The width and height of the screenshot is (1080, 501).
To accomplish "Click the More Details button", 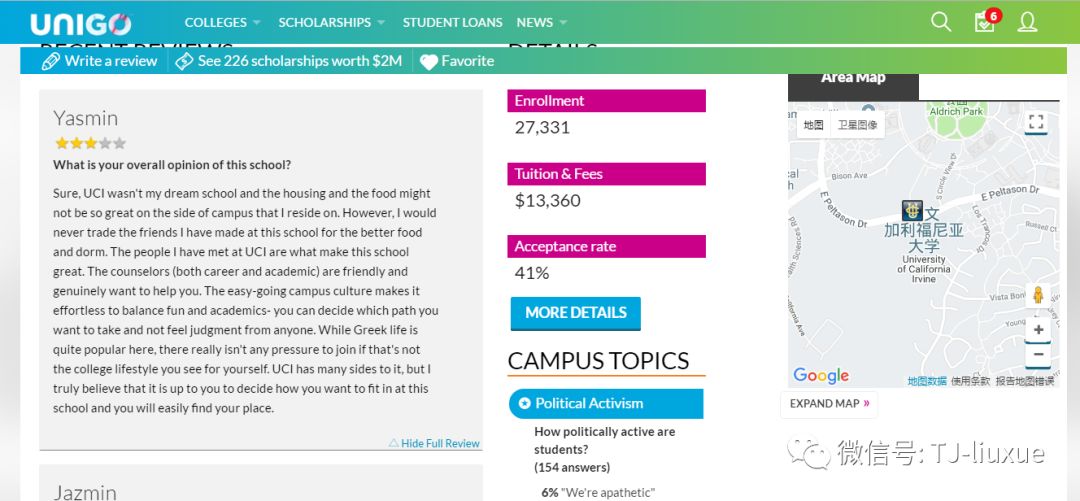I will point(576,313).
